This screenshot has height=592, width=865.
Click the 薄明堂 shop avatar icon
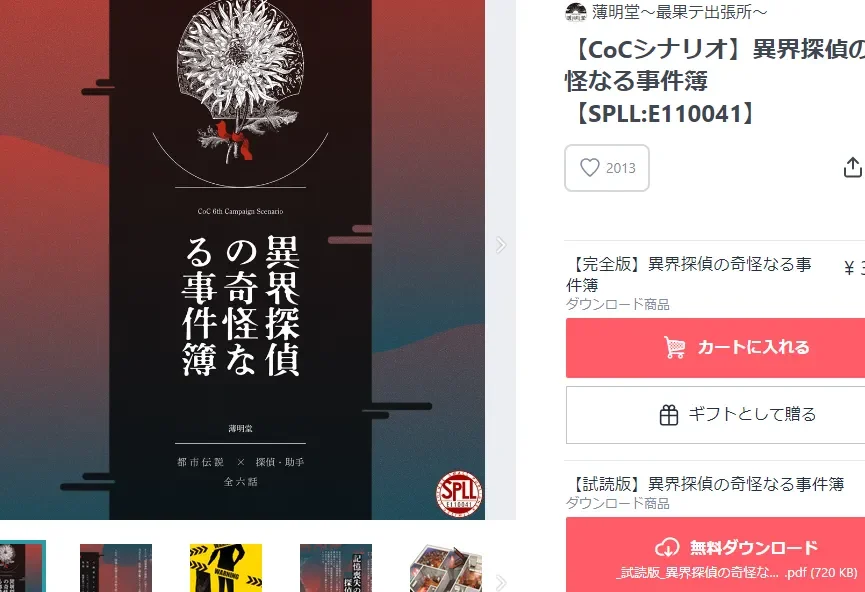[575, 12]
